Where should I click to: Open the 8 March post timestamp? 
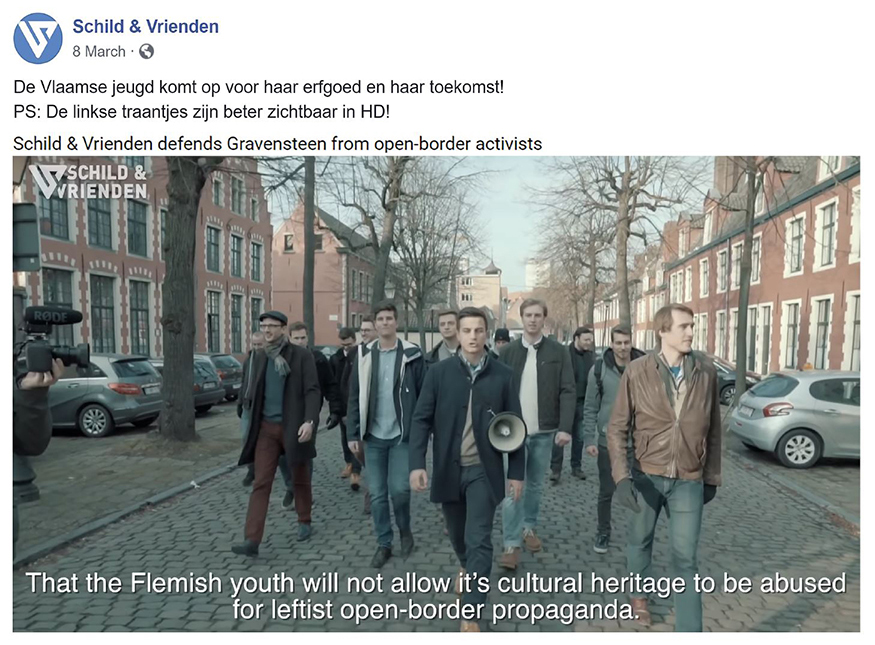(99, 51)
